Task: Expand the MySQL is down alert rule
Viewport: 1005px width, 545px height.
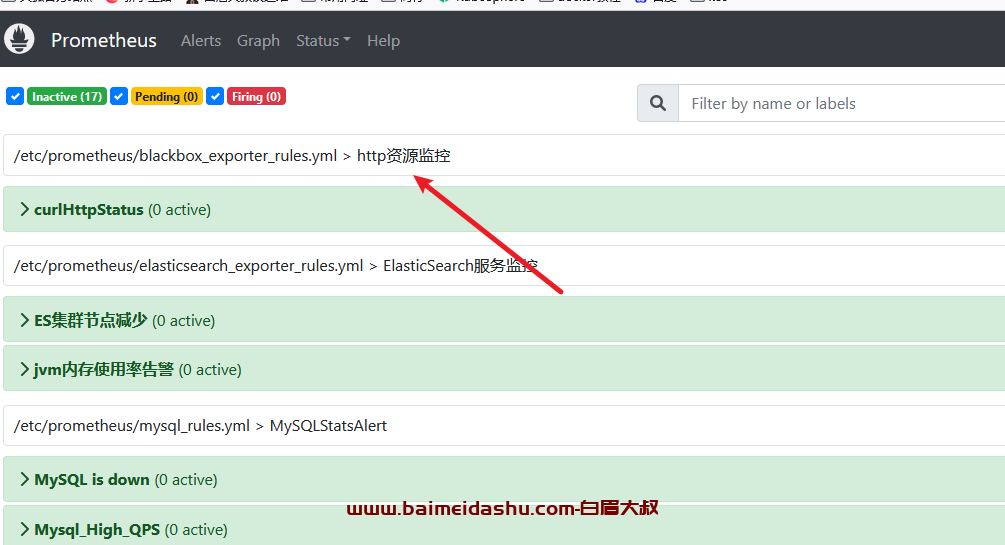Action: point(504,479)
